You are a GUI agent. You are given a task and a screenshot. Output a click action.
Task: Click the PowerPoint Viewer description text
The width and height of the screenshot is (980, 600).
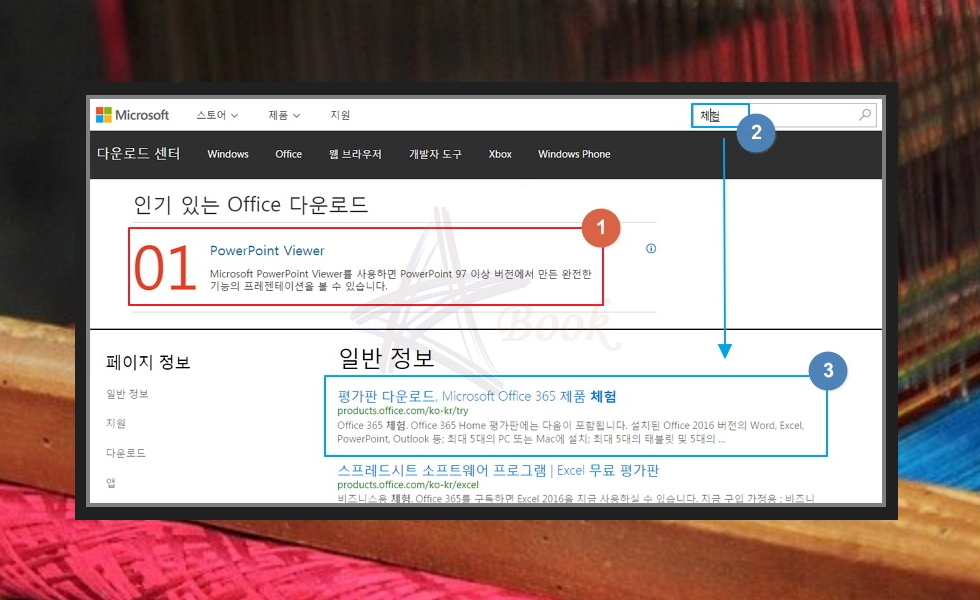pos(401,280)
